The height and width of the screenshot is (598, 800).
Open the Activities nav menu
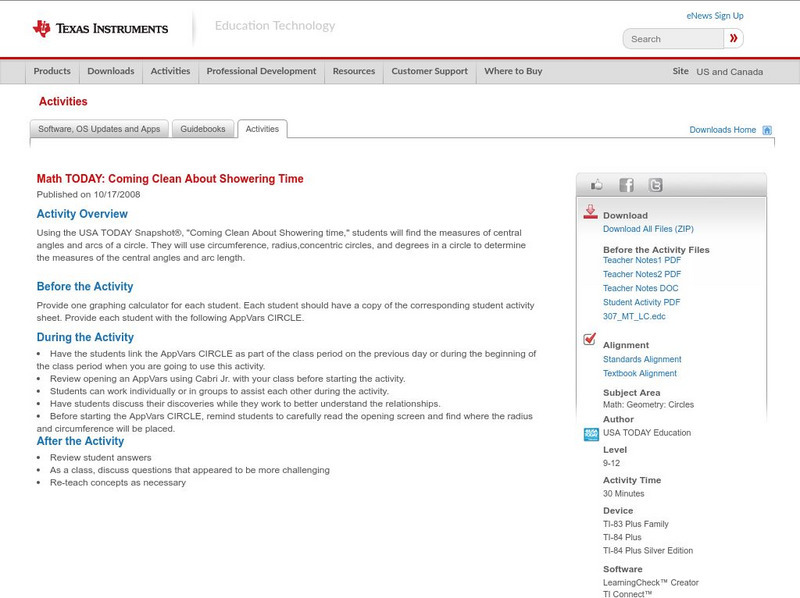[x=170, y=71]
